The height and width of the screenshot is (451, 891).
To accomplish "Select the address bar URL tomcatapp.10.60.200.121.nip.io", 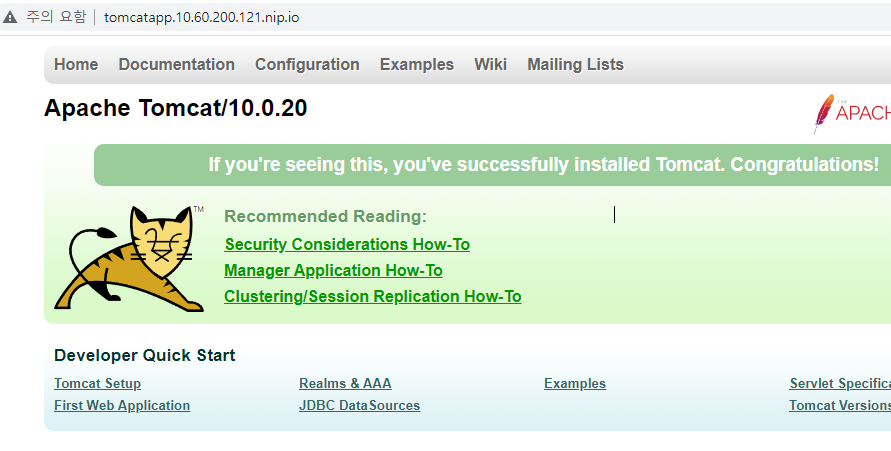I will tap(202, 17).
